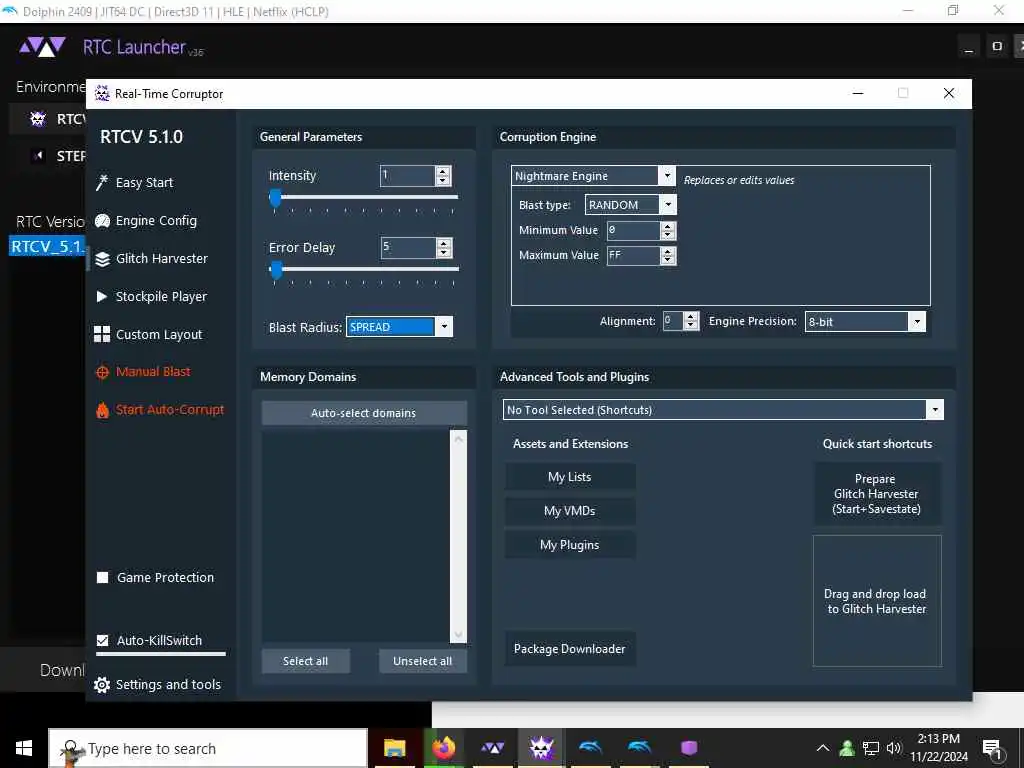Open purple cube taskbar app
Viewport: 1024px width, 768px height.
(688, 748)
